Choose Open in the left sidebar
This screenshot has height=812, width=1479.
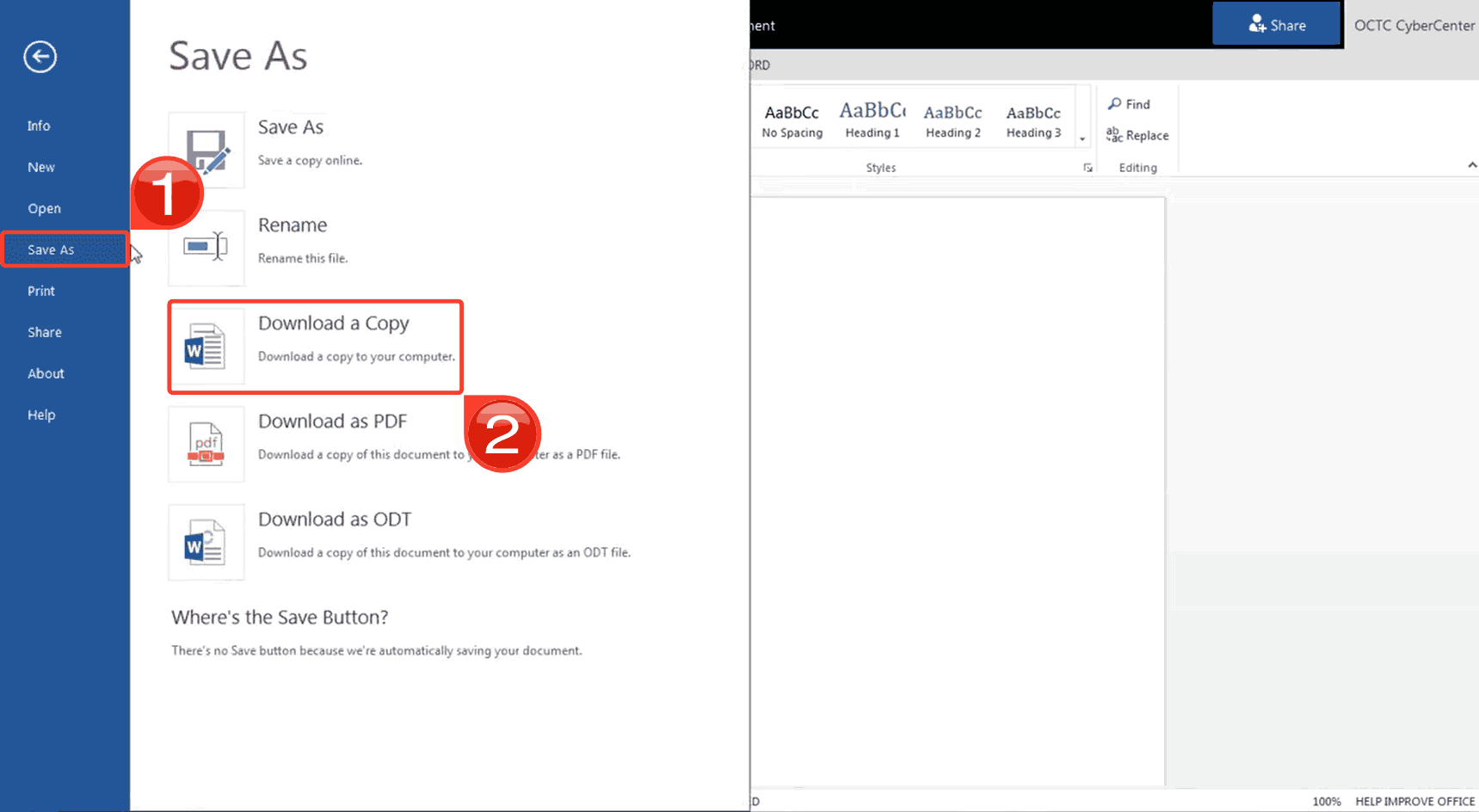point(44,208)
